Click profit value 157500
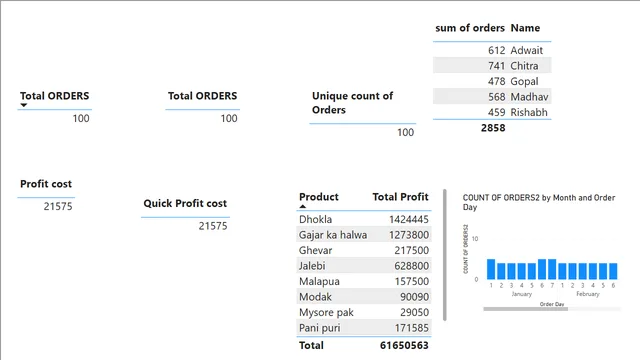 pos(411,281)
